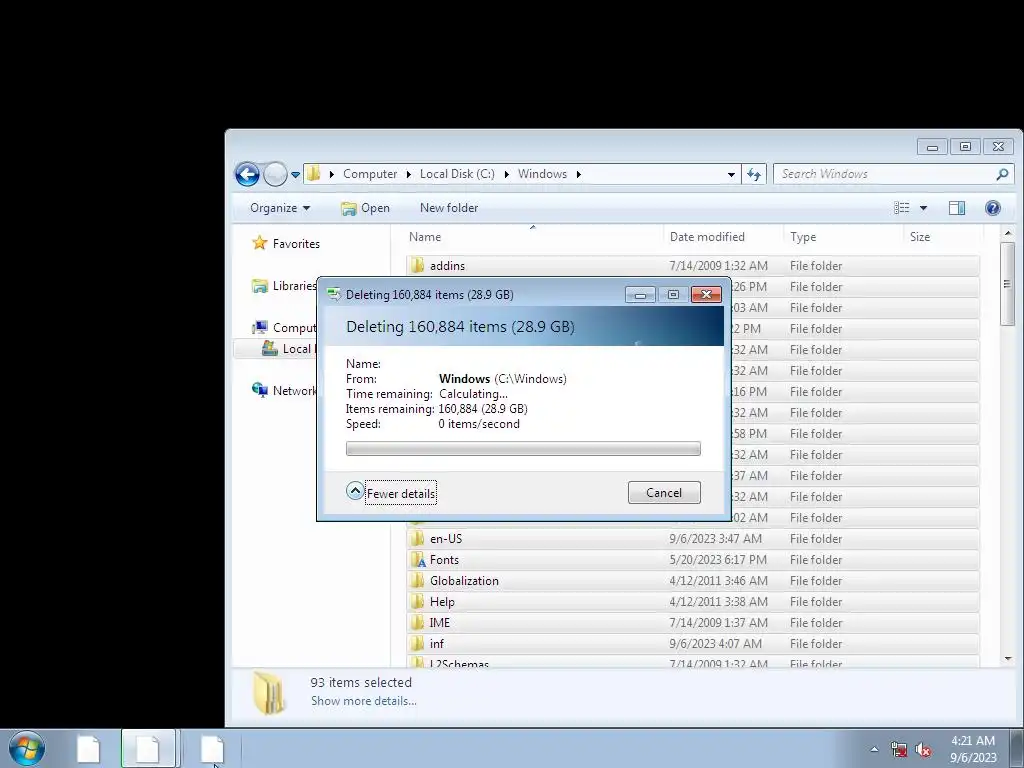
Task: Select Computer in the navigation pane
Action: [284, 327]
